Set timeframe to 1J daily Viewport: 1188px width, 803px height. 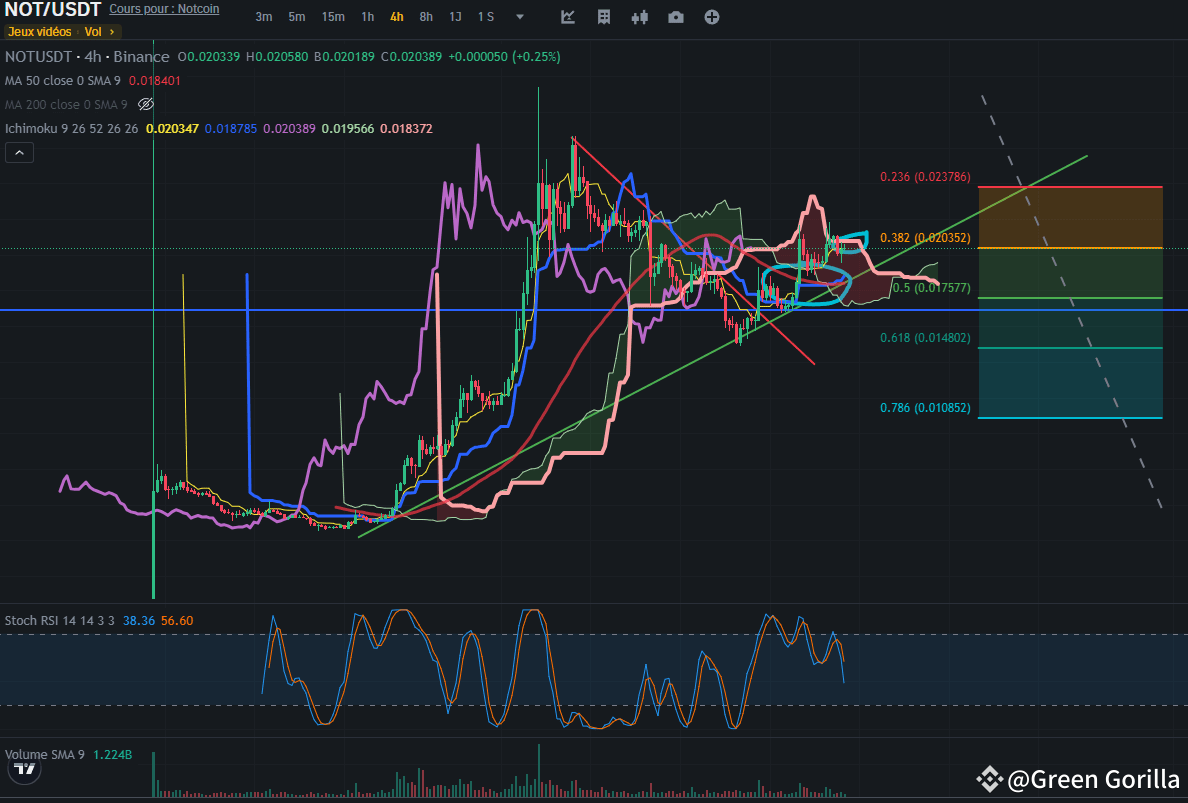[455, 17]
